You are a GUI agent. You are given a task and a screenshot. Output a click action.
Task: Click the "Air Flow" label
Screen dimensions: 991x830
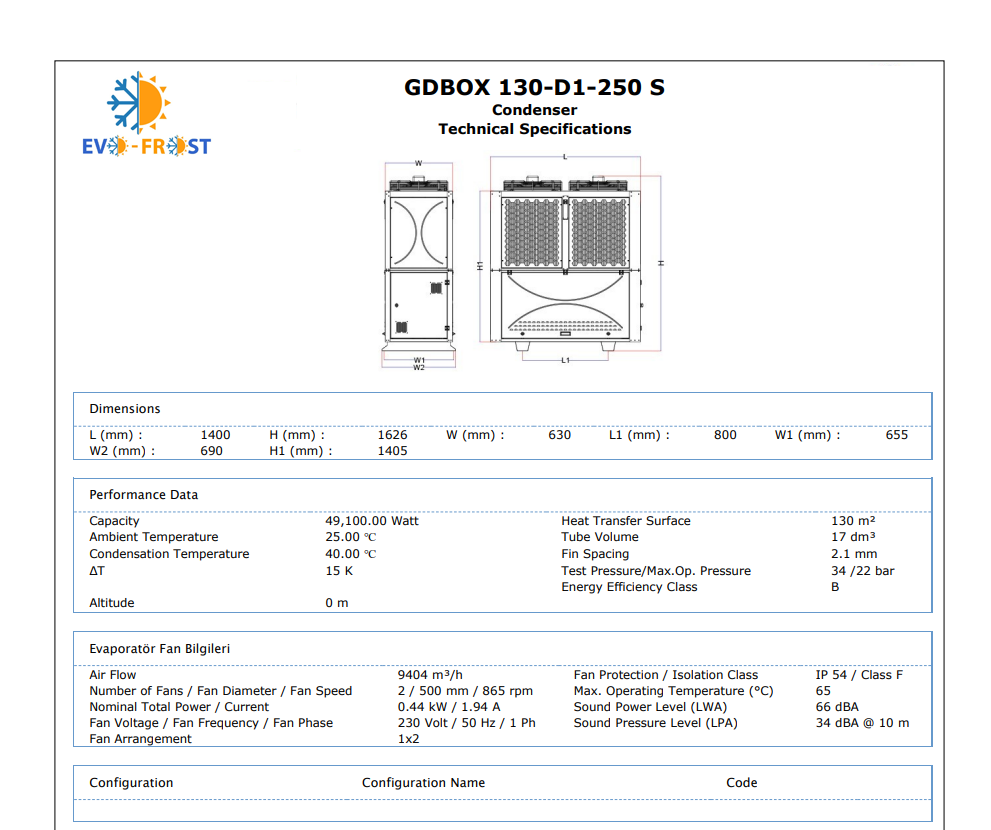pos(112,675)
